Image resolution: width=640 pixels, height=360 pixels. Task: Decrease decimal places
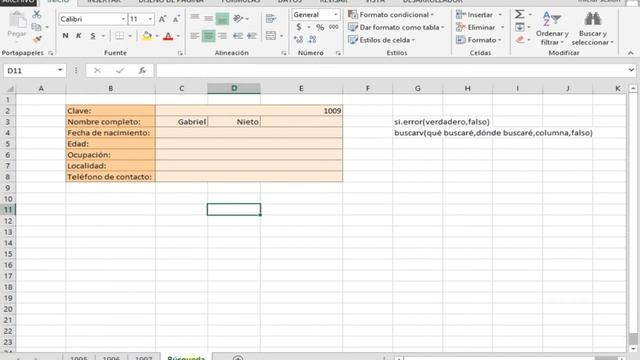point(312,39)
